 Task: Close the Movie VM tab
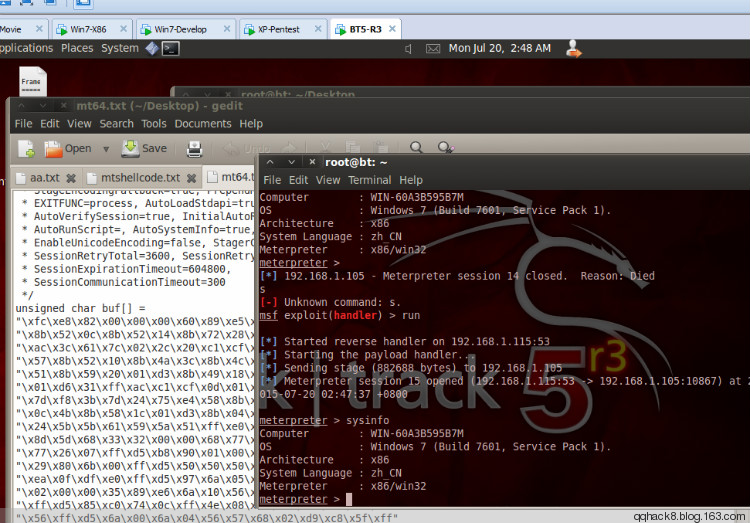pyautogui.click(x=39, y=29)
